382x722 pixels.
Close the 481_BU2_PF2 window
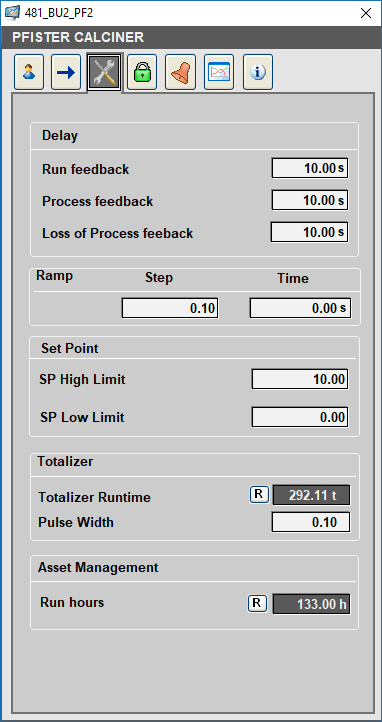pyautogui.click(x=366, y=13)
